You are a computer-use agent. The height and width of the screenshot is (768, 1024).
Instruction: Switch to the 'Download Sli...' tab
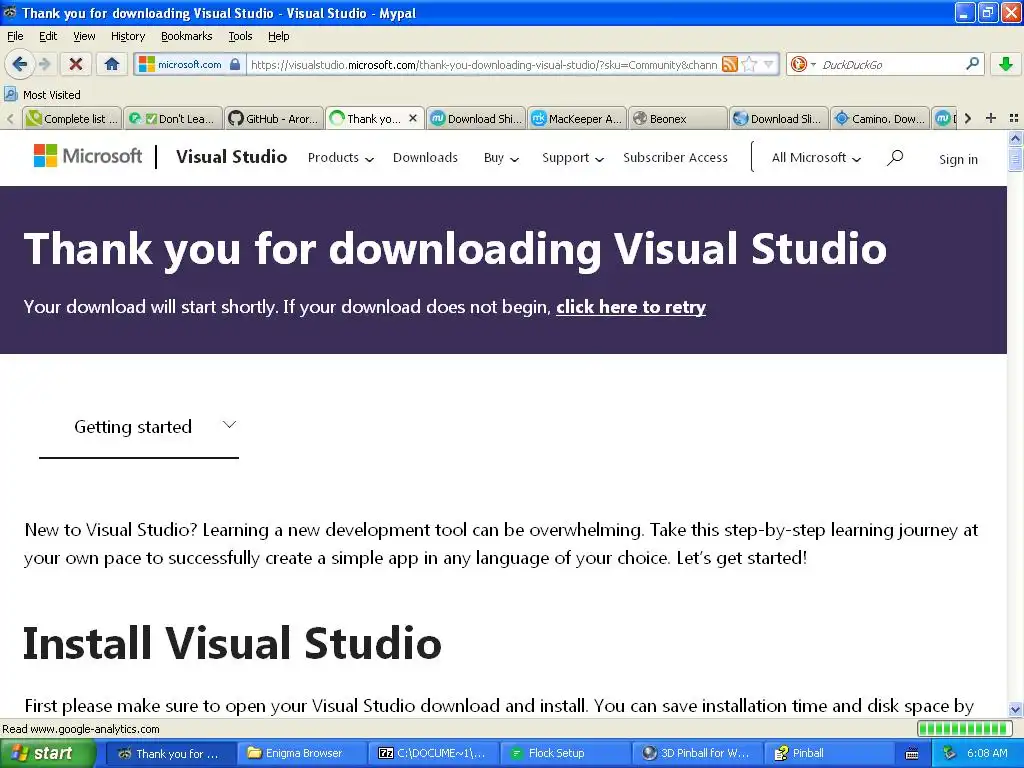click(779, 118)
